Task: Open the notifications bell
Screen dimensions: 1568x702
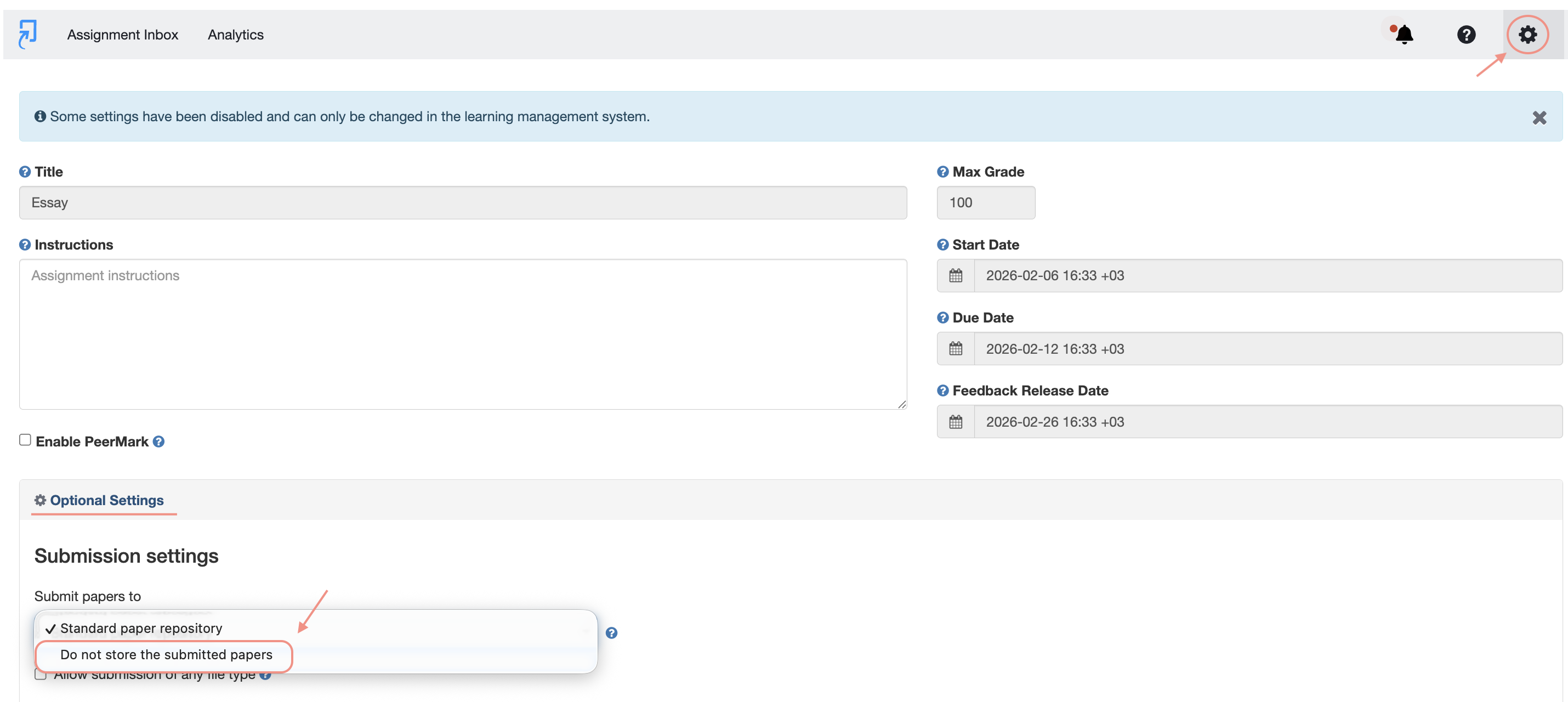Action: [x=1404, y=34]
